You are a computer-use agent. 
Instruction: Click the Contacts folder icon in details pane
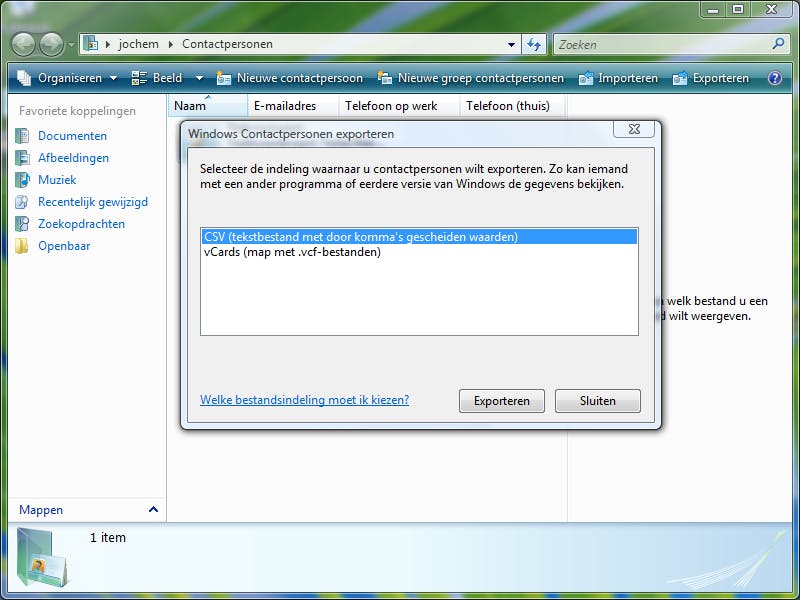tap(42, 558)
